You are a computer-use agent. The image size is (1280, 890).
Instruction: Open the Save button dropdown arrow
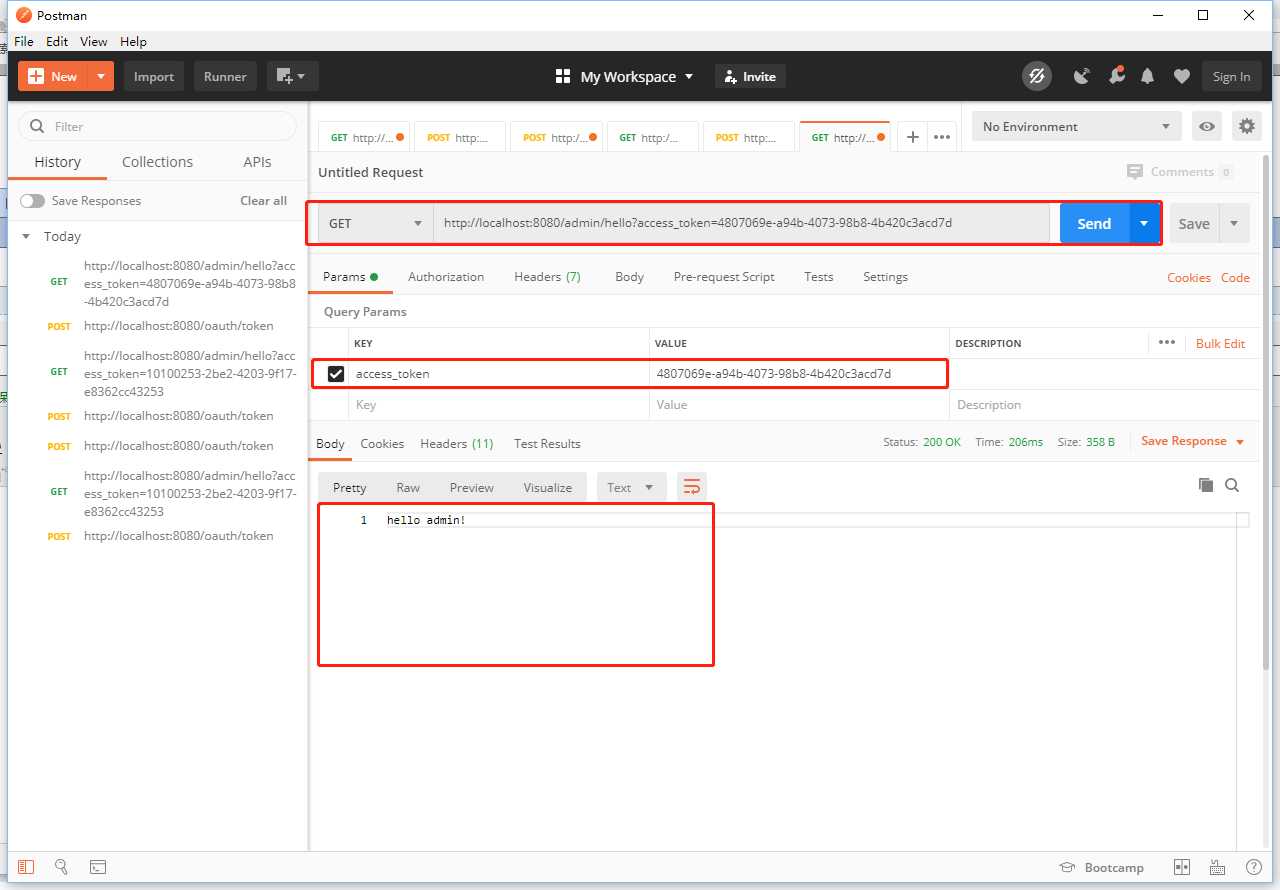[1234, 224]
